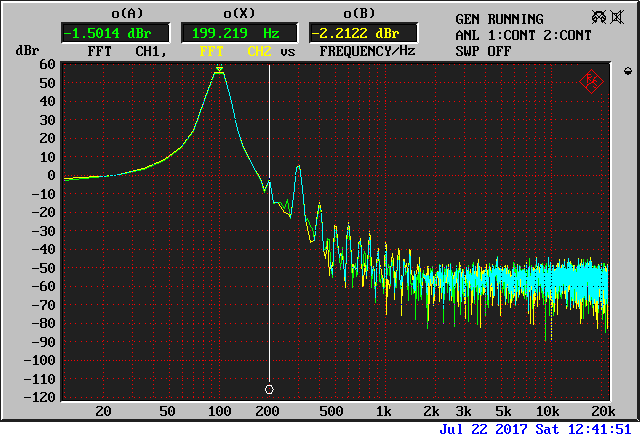This screenshot has width=640, height=436.
Task: Click the 100 Hz resonance peak on trace
Action: (x=220, y=73)
